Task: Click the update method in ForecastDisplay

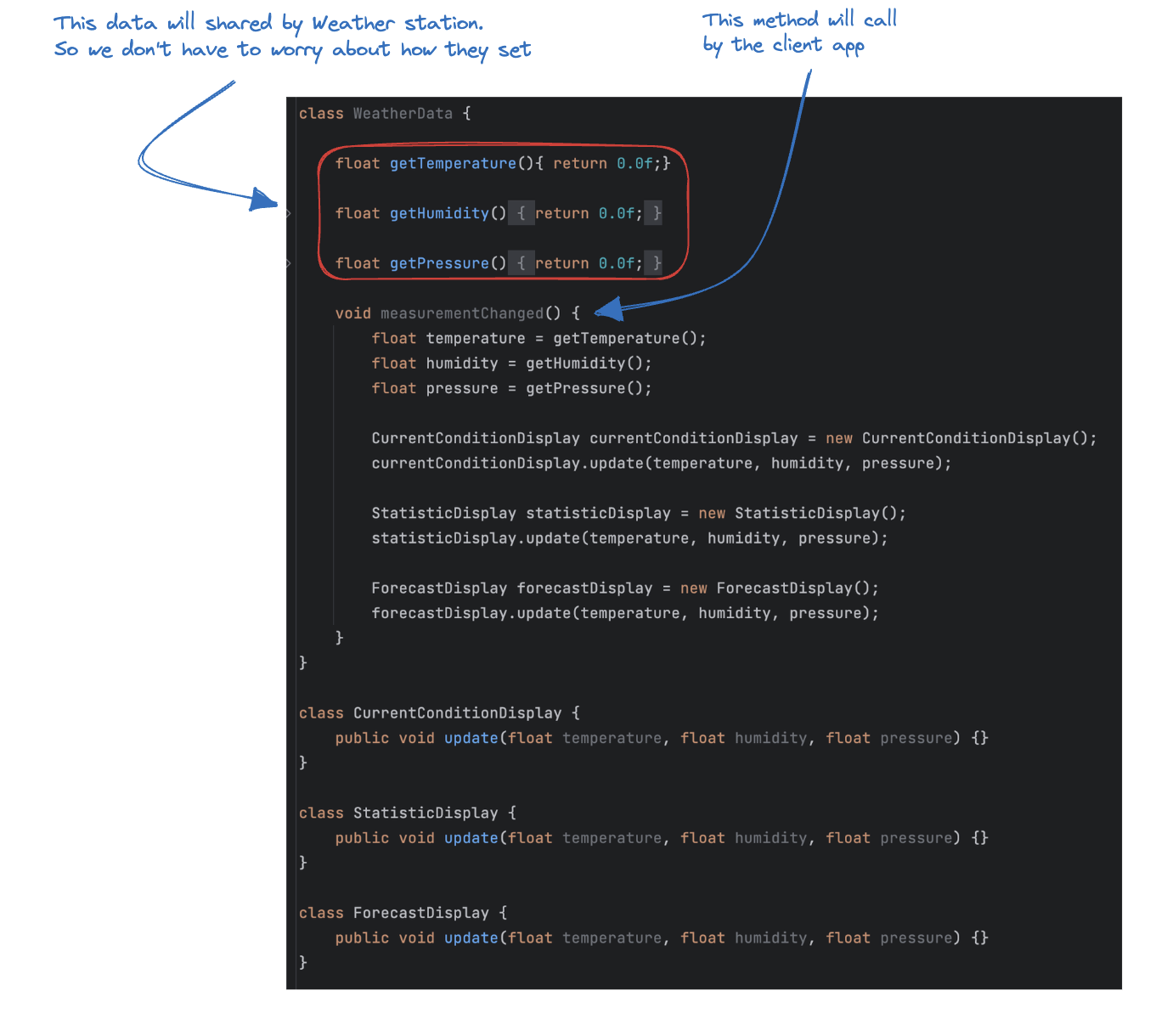Action: 471,937
